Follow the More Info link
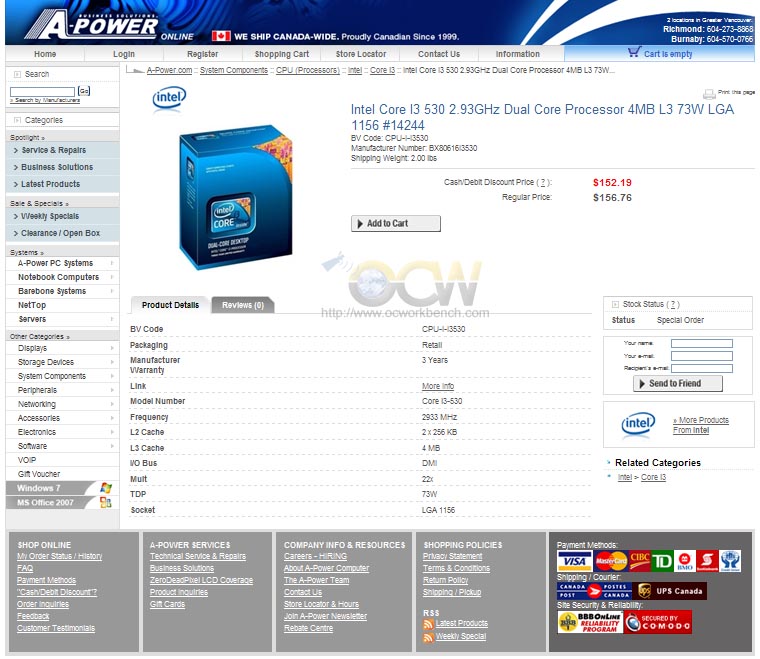760x659 pixels. click(x=438, y=386)
